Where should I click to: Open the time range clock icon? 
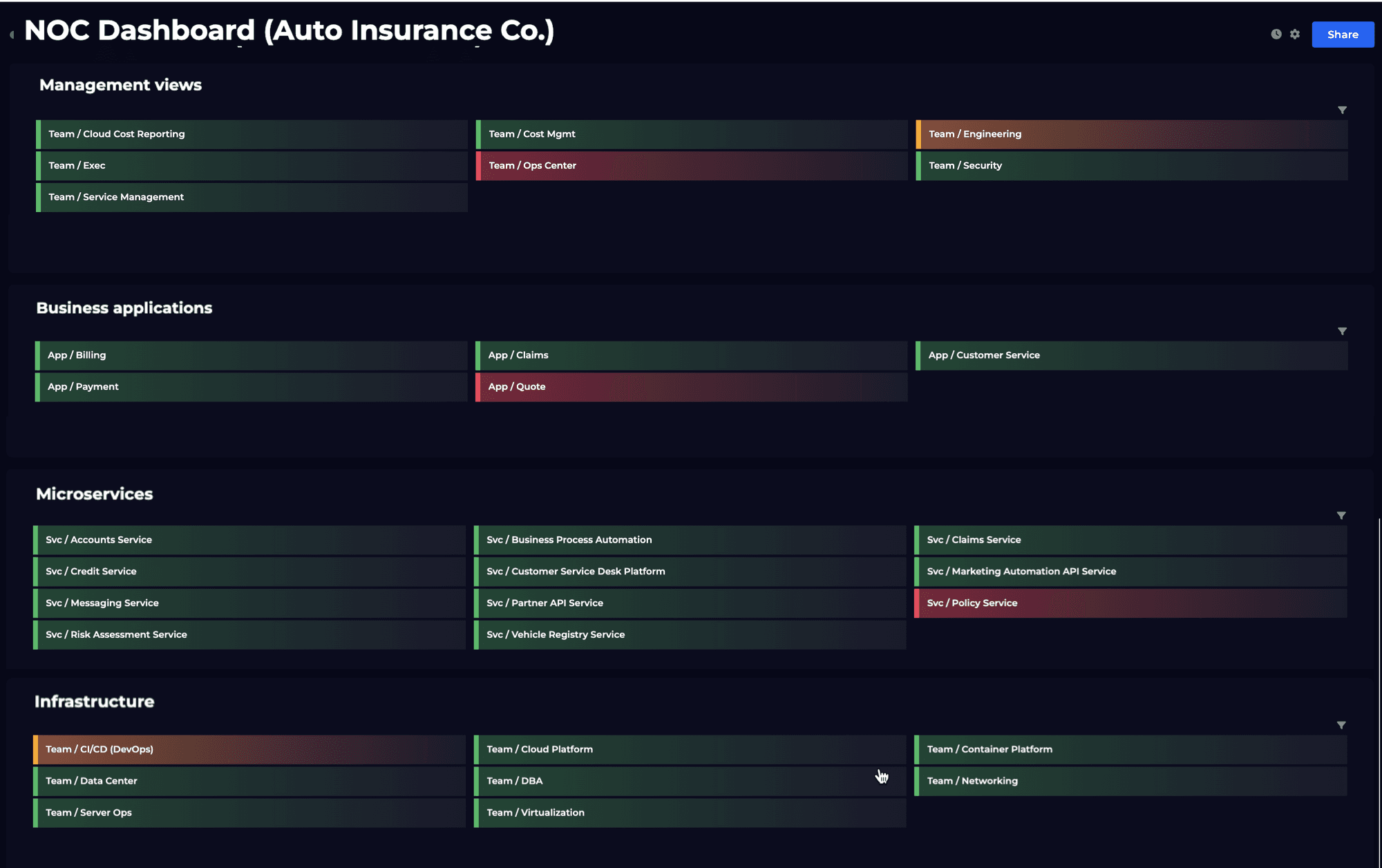[x=1276, y=34]
